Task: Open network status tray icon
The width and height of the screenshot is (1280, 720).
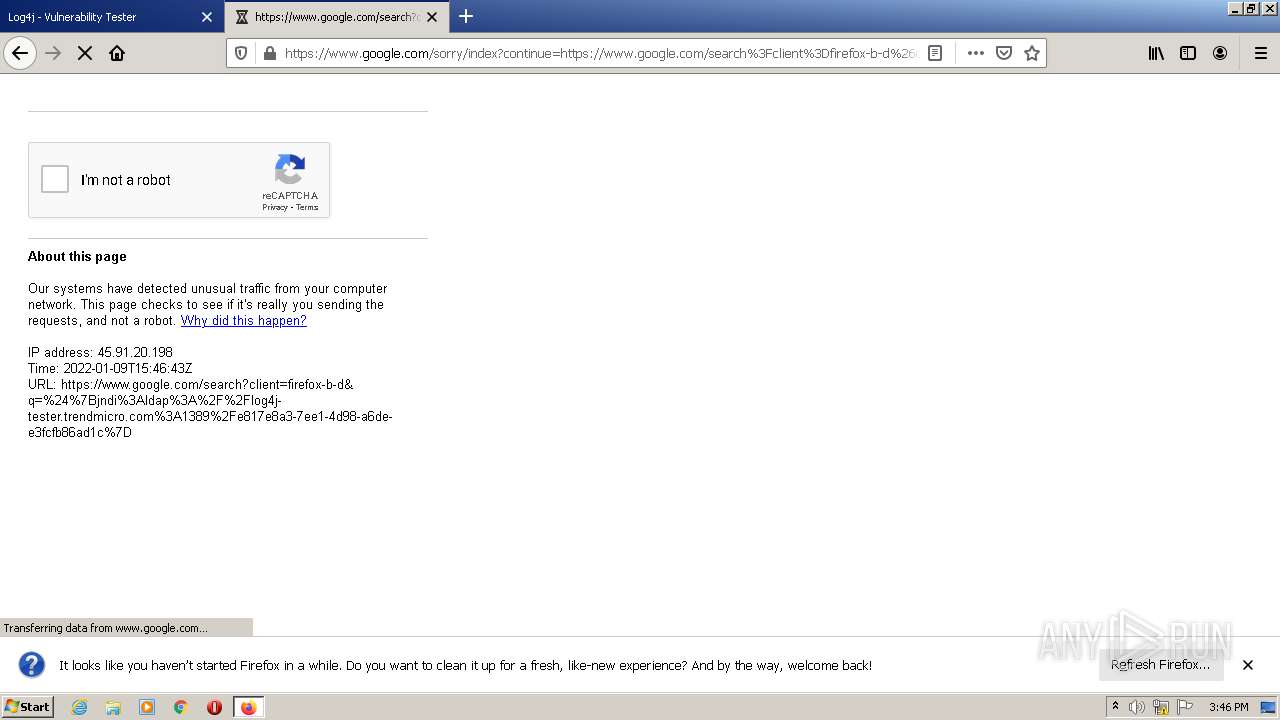Action: coord(1161,707)
